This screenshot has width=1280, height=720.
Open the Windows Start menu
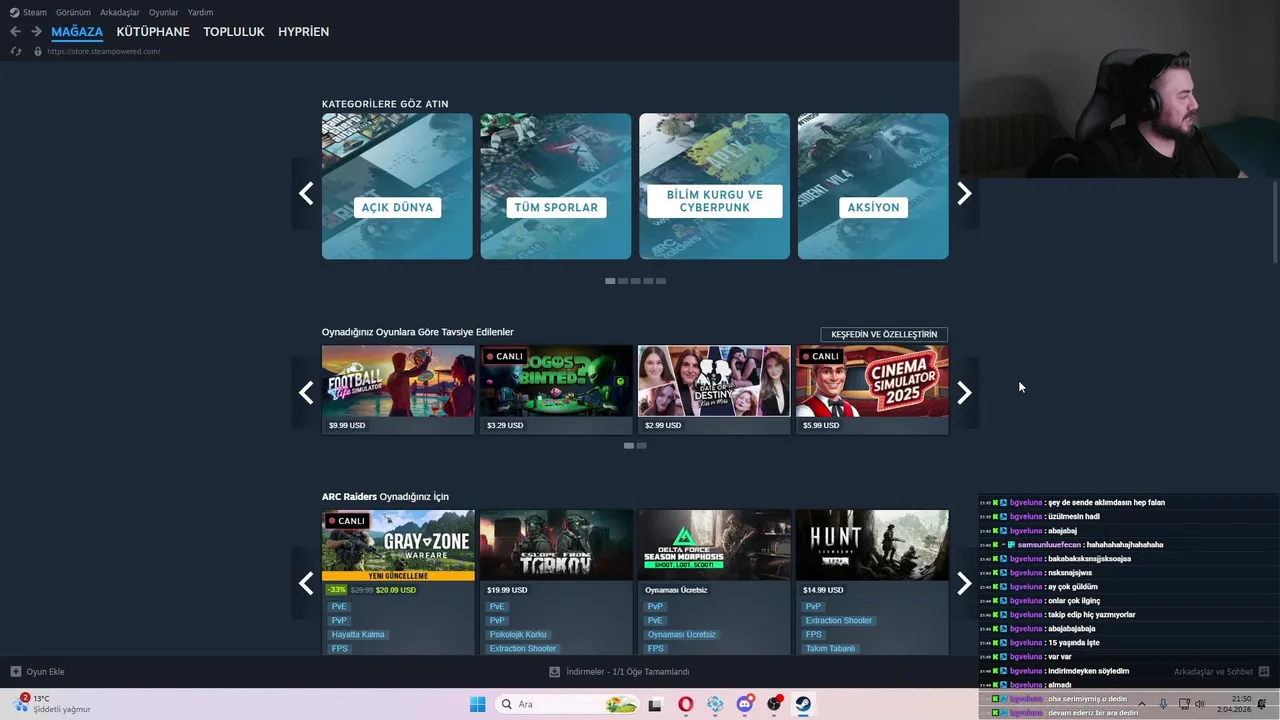pyautogui.click(x=477, y=704)
